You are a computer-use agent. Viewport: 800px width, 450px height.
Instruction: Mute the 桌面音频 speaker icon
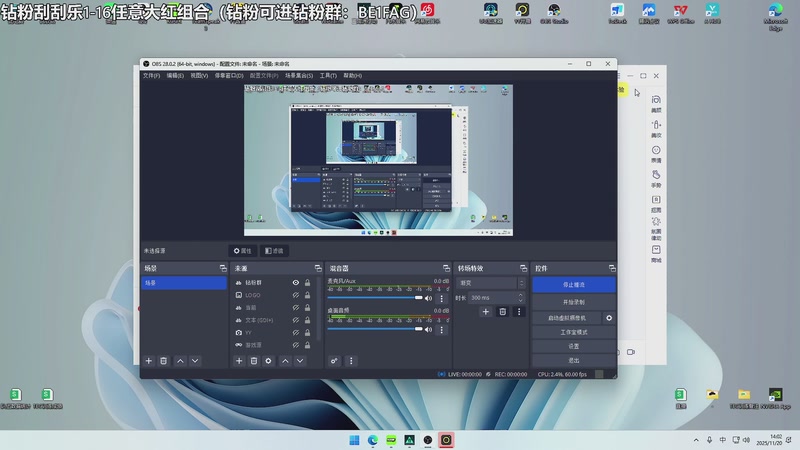pos(429,330)
